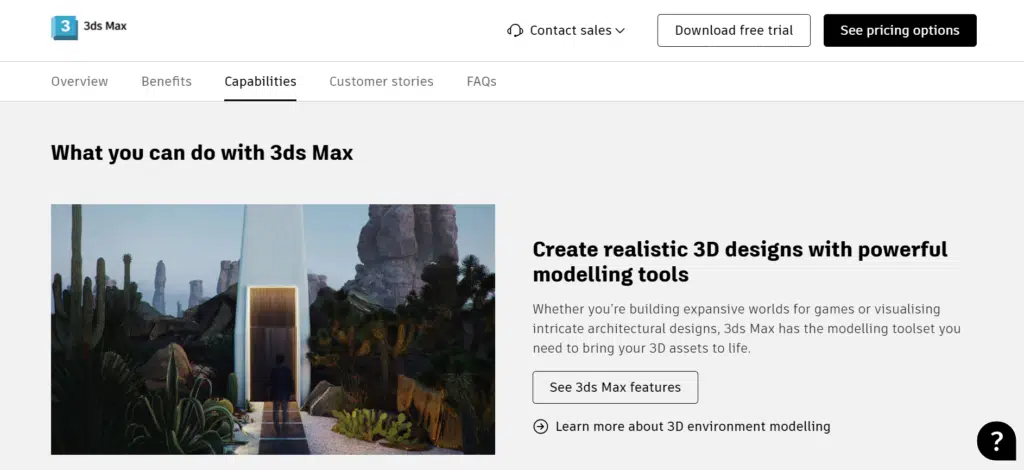Click the Download free trial button
The height and width of the screenshot is (470, 1024).
(733, 31)
